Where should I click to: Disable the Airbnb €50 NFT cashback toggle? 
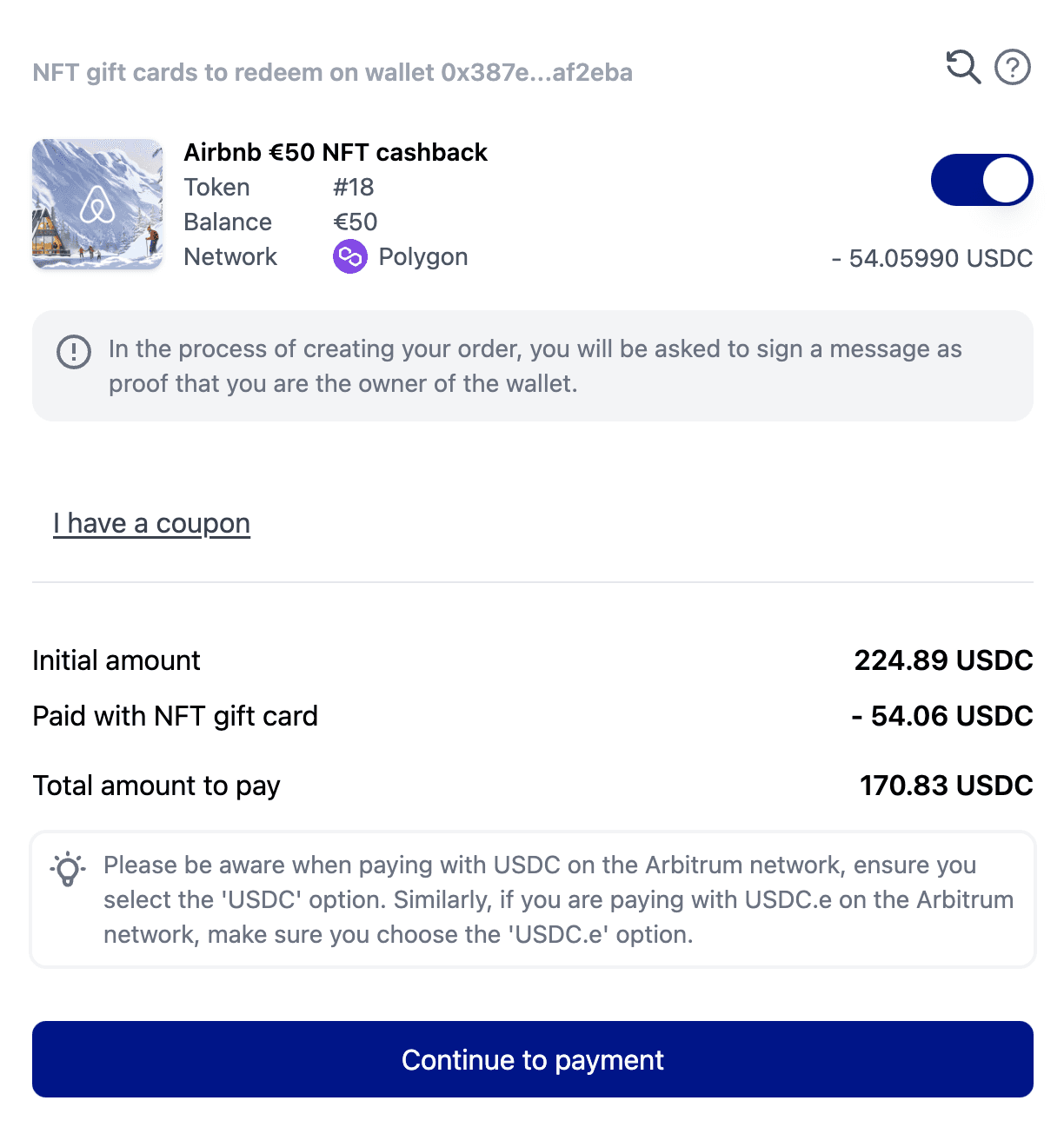pyautogui.click(x=981, y=179)
